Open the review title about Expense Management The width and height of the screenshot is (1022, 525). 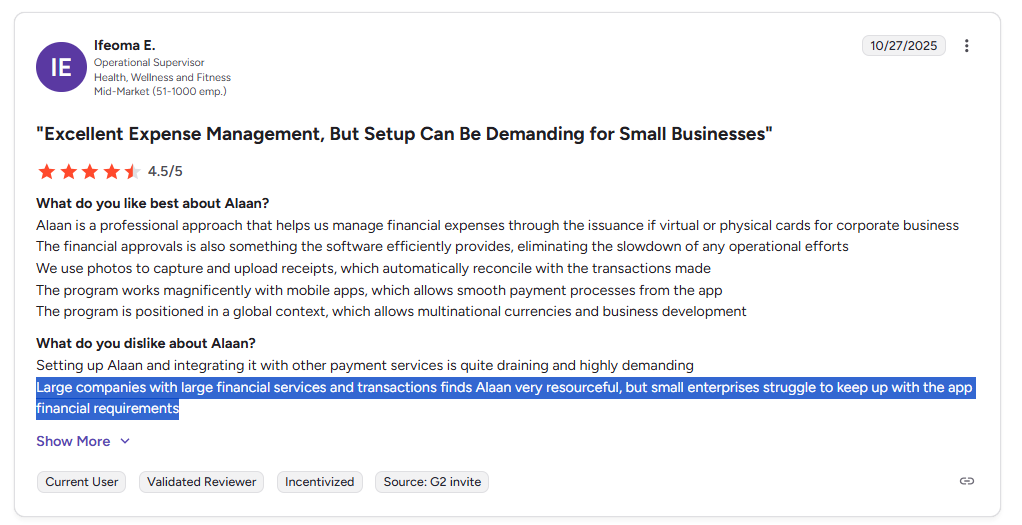pyautogui.click(x=404, y=134)
